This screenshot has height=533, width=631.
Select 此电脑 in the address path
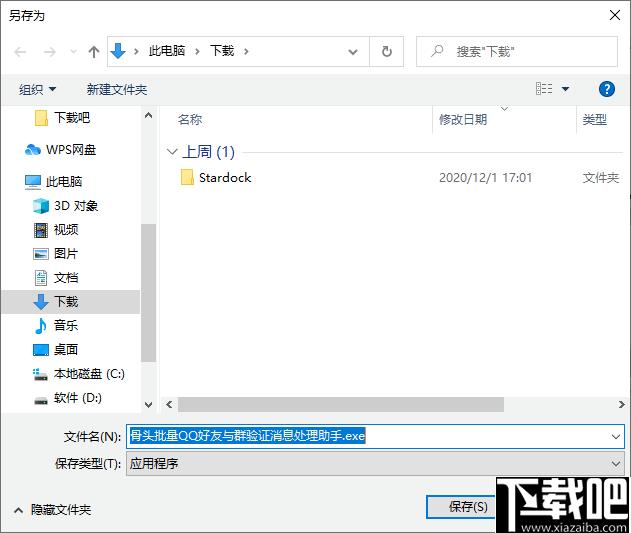[167, 51]
